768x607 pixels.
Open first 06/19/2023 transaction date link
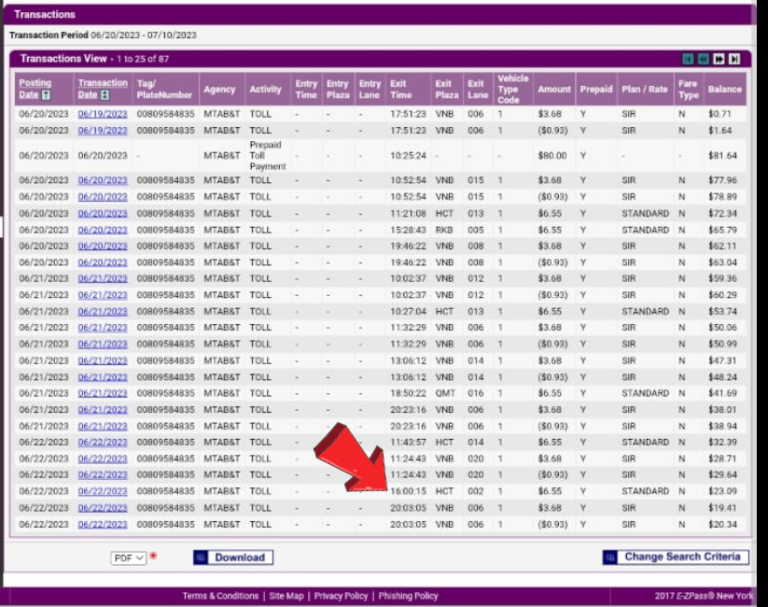point(102,114)
